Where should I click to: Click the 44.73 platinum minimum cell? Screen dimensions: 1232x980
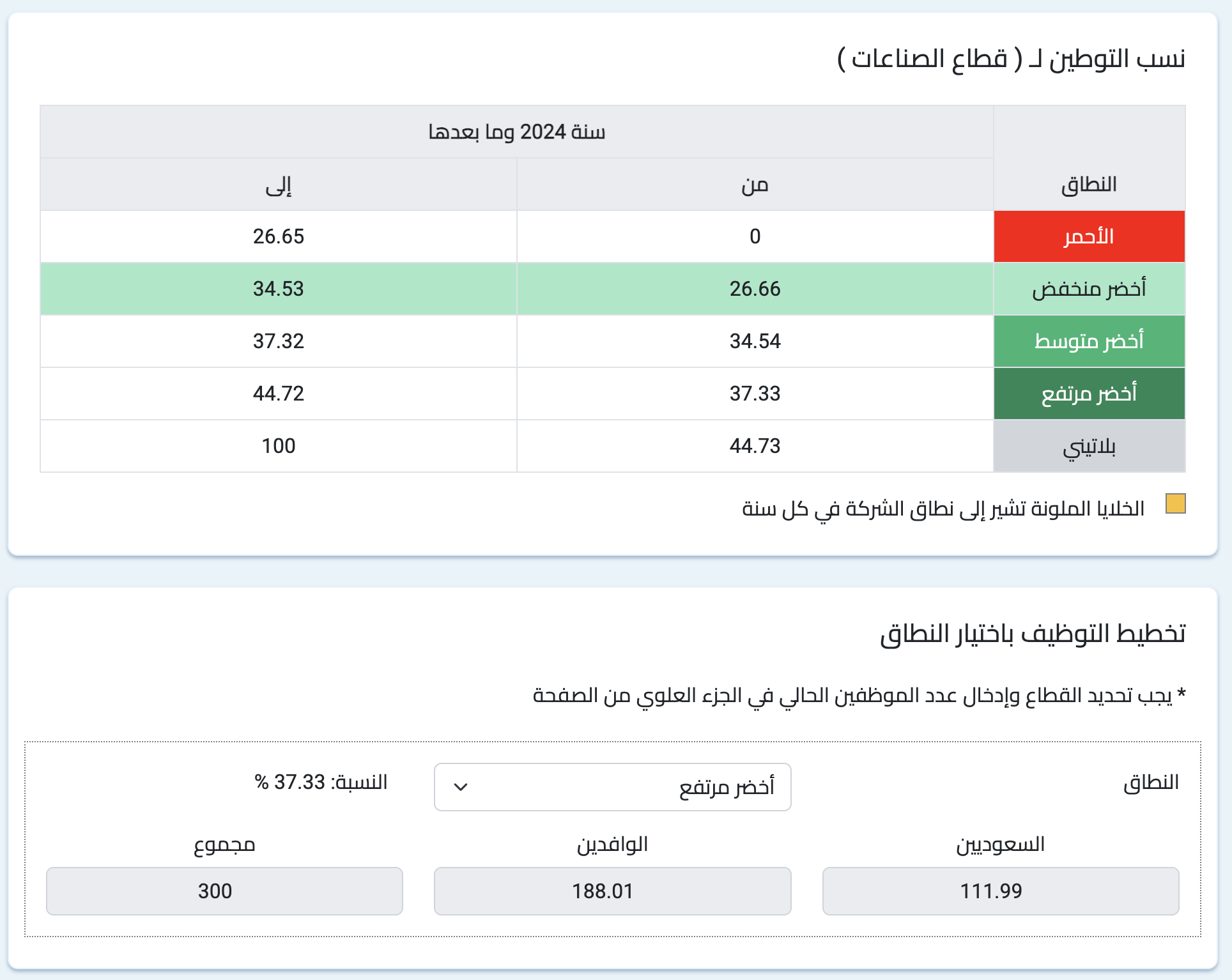point(755,446)
